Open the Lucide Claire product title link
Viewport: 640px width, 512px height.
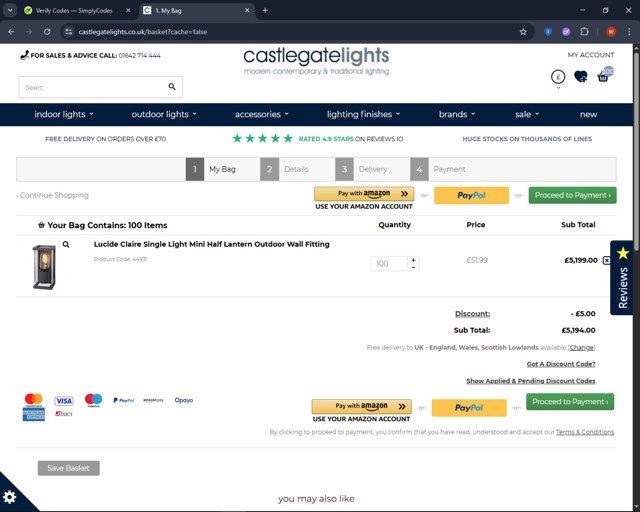(x=211, y=244)
